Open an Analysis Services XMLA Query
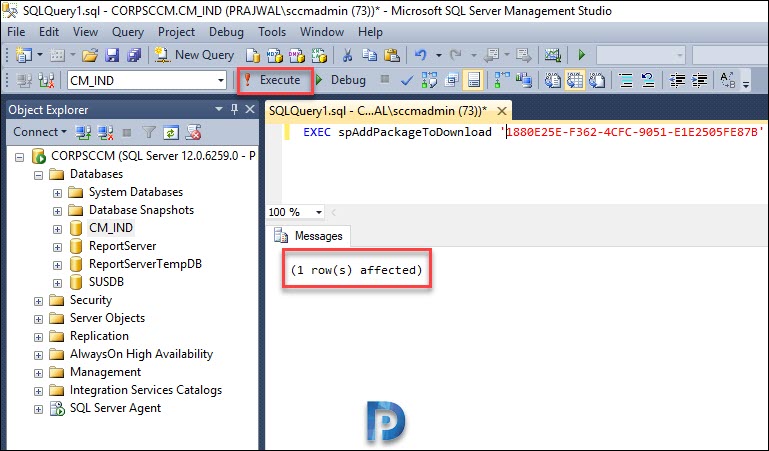This screenshot has height=451, width=769. pos(319,55)
